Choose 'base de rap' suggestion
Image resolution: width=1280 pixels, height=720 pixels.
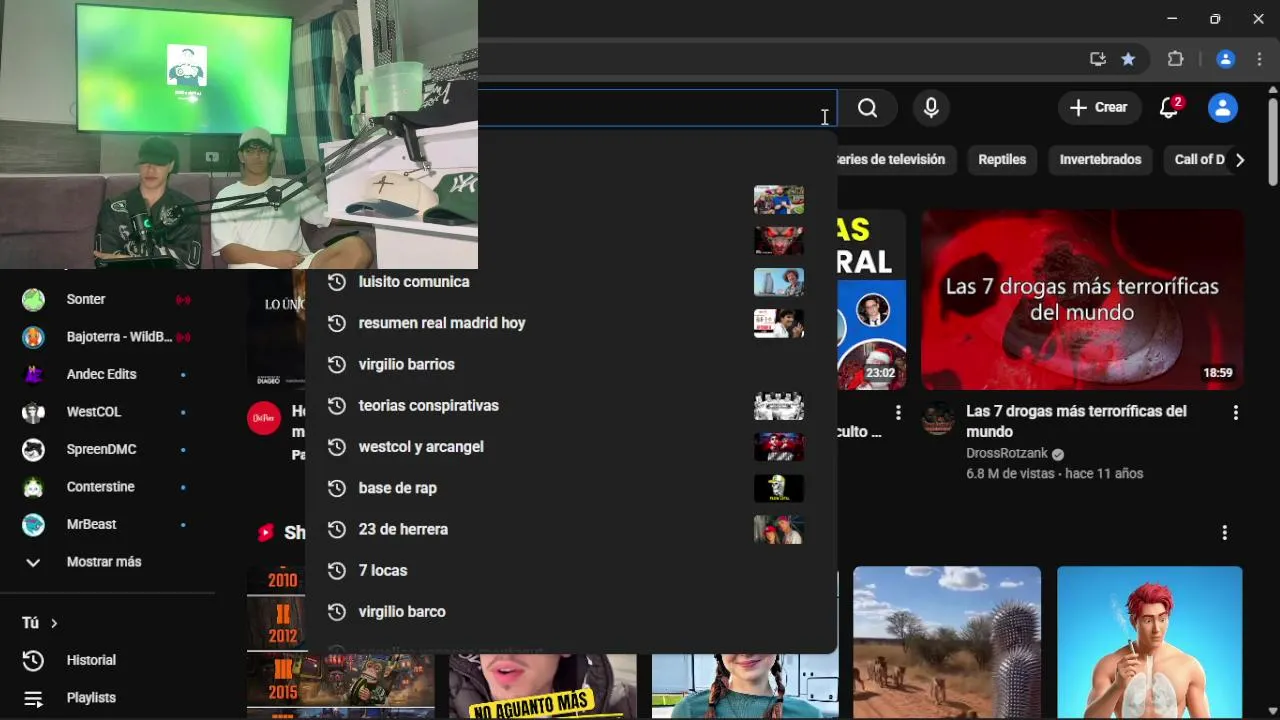coord(570,488)
